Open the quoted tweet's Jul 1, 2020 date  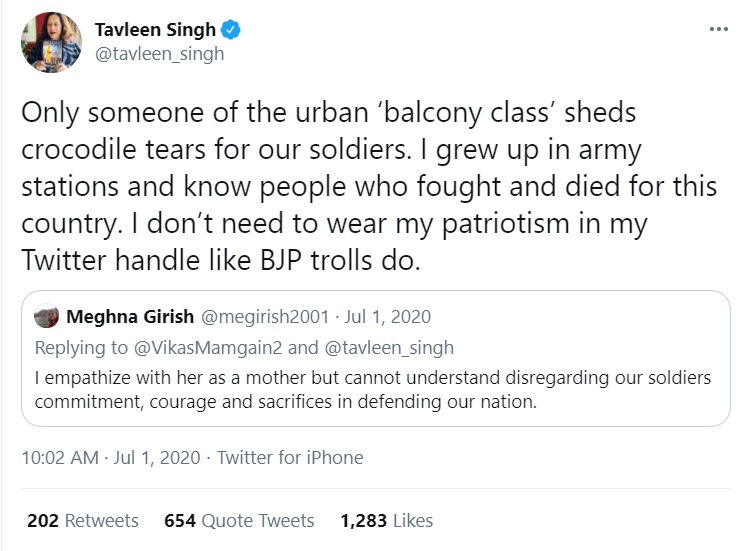tap(386, 317)
